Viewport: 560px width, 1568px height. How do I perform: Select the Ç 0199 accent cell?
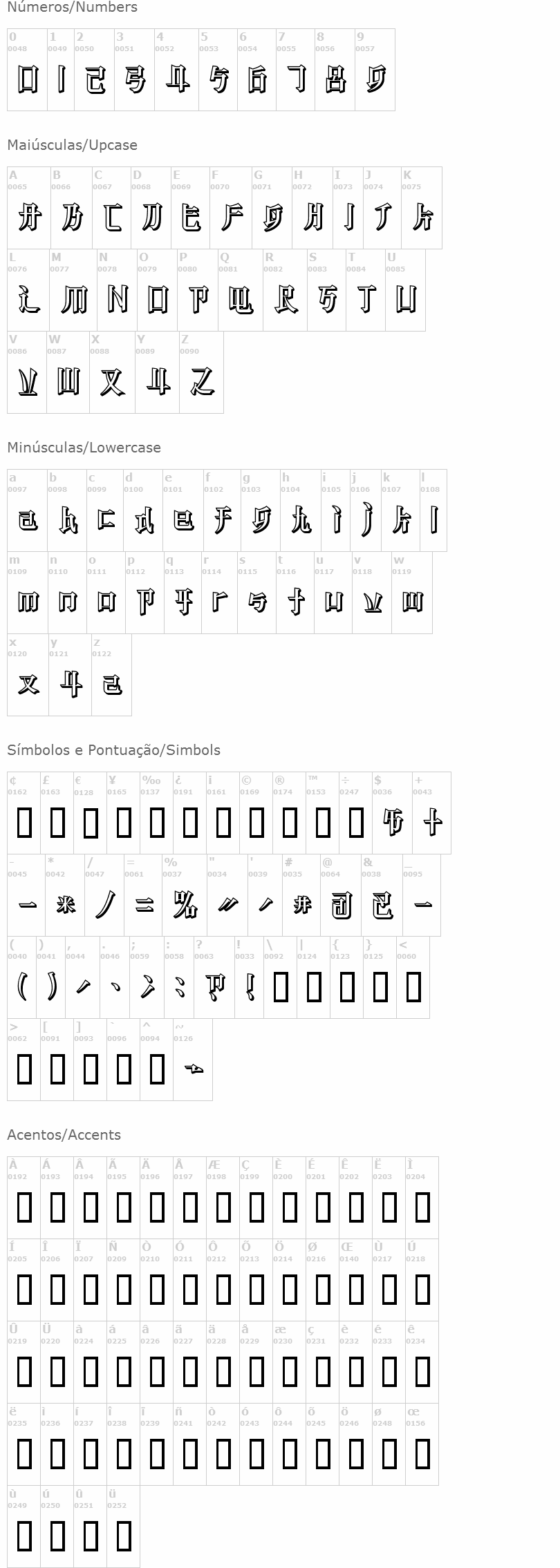click(x=256, y=1198)
